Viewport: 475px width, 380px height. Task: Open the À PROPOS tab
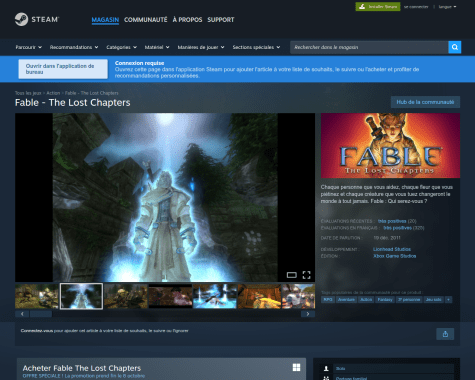[x=187, y=20]
